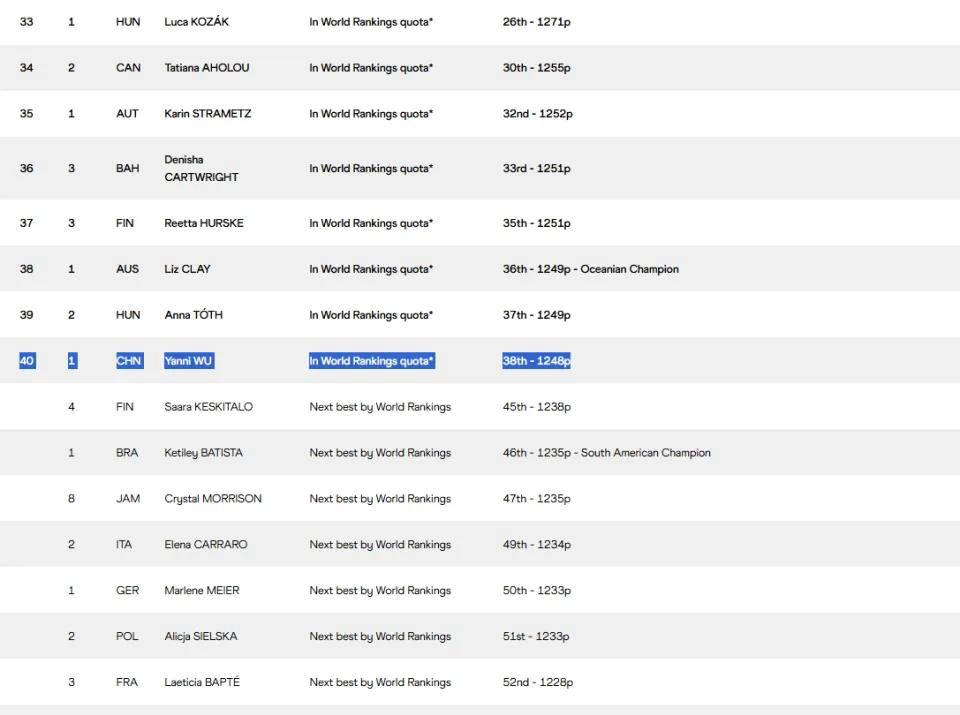Click athlete name Luca KOZÁK
Viewport: 960px width, 715px height.
coord(197,22)
